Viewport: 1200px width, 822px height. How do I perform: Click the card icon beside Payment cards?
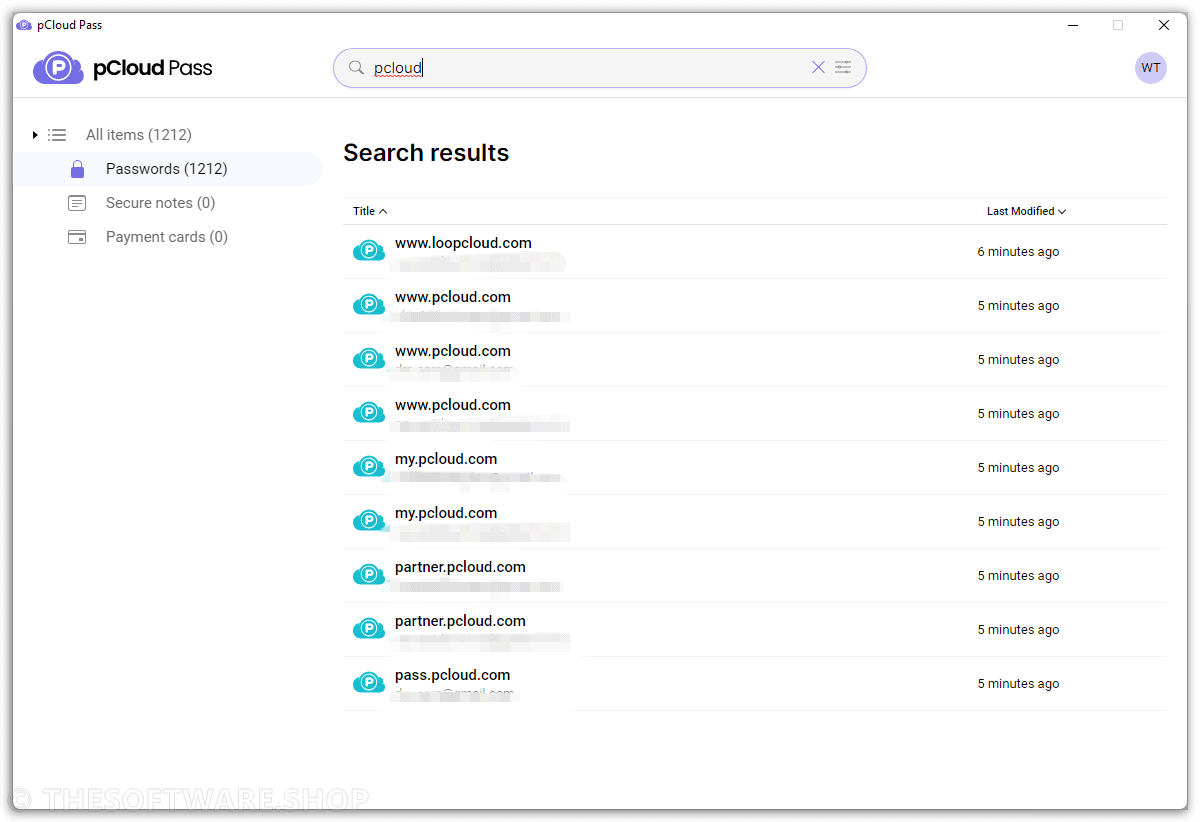[77, 237]
